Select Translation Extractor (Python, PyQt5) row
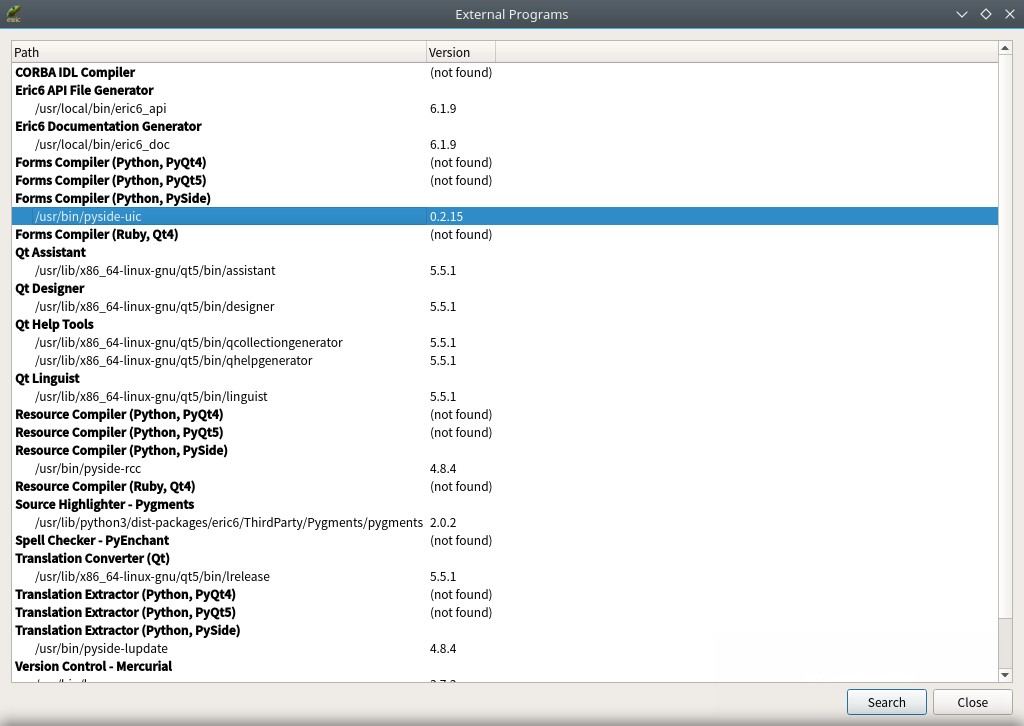 pyautogui.click(x=505, y=613)
